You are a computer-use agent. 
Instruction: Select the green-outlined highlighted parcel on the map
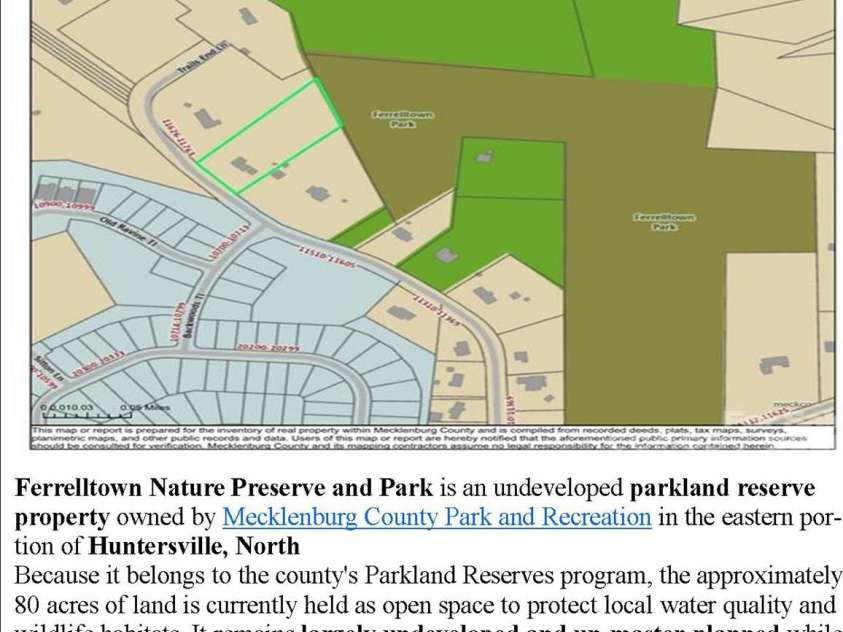269,136
